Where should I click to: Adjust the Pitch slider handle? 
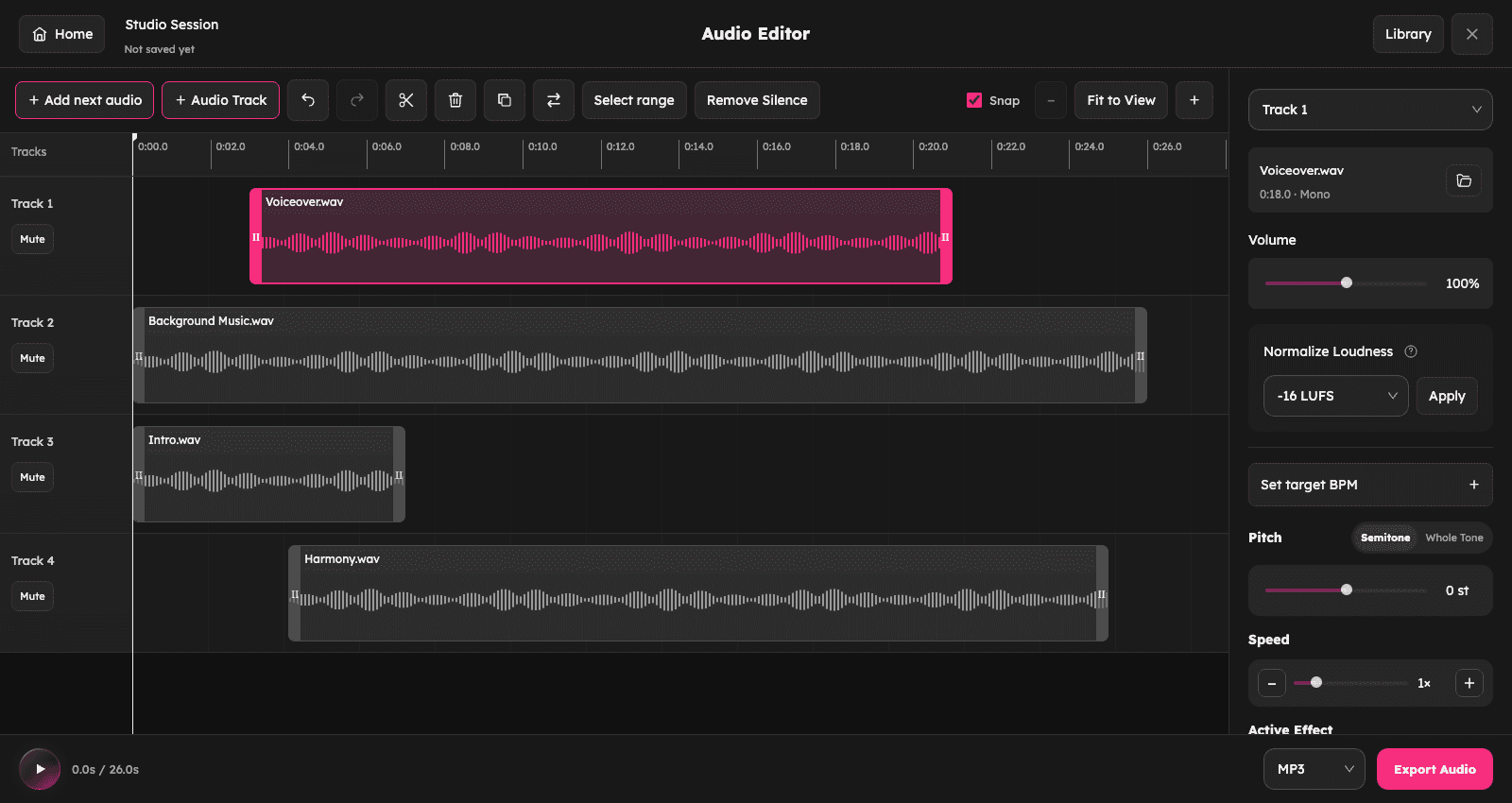coord(1347,589)
